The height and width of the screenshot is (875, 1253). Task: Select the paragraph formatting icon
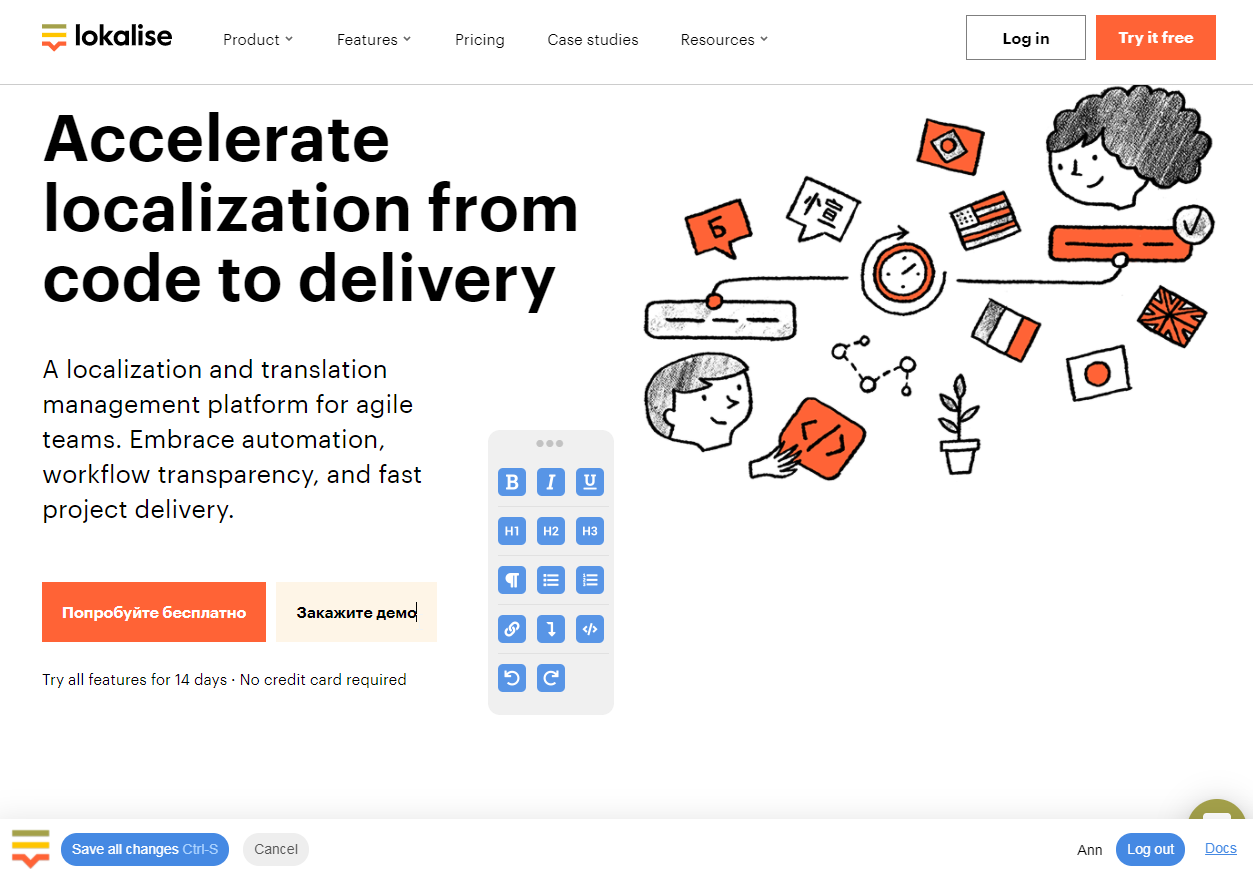(x=511, y=579)
